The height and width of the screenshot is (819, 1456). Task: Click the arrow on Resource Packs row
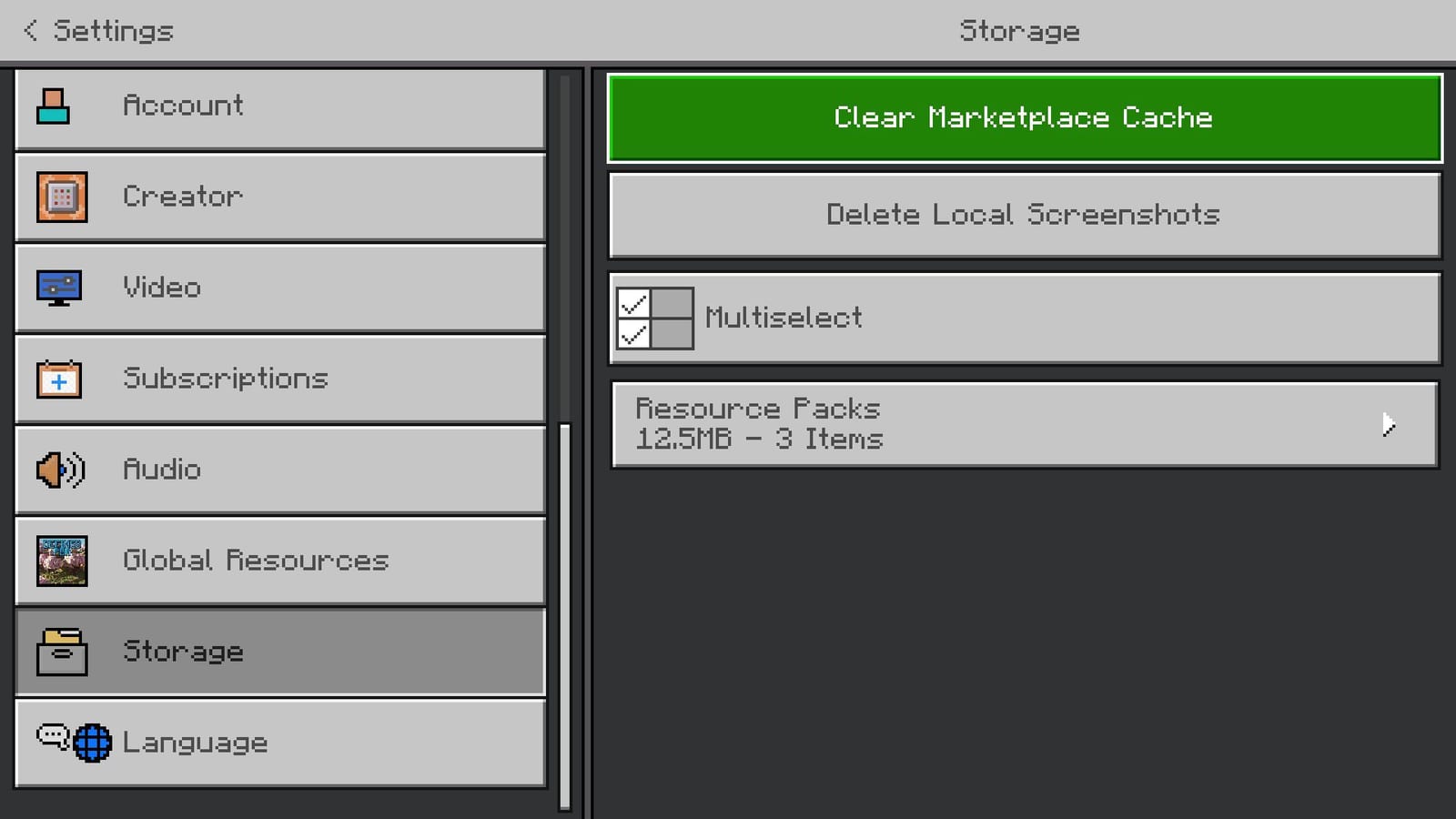pyautogui.click(x=1390, y=423)
